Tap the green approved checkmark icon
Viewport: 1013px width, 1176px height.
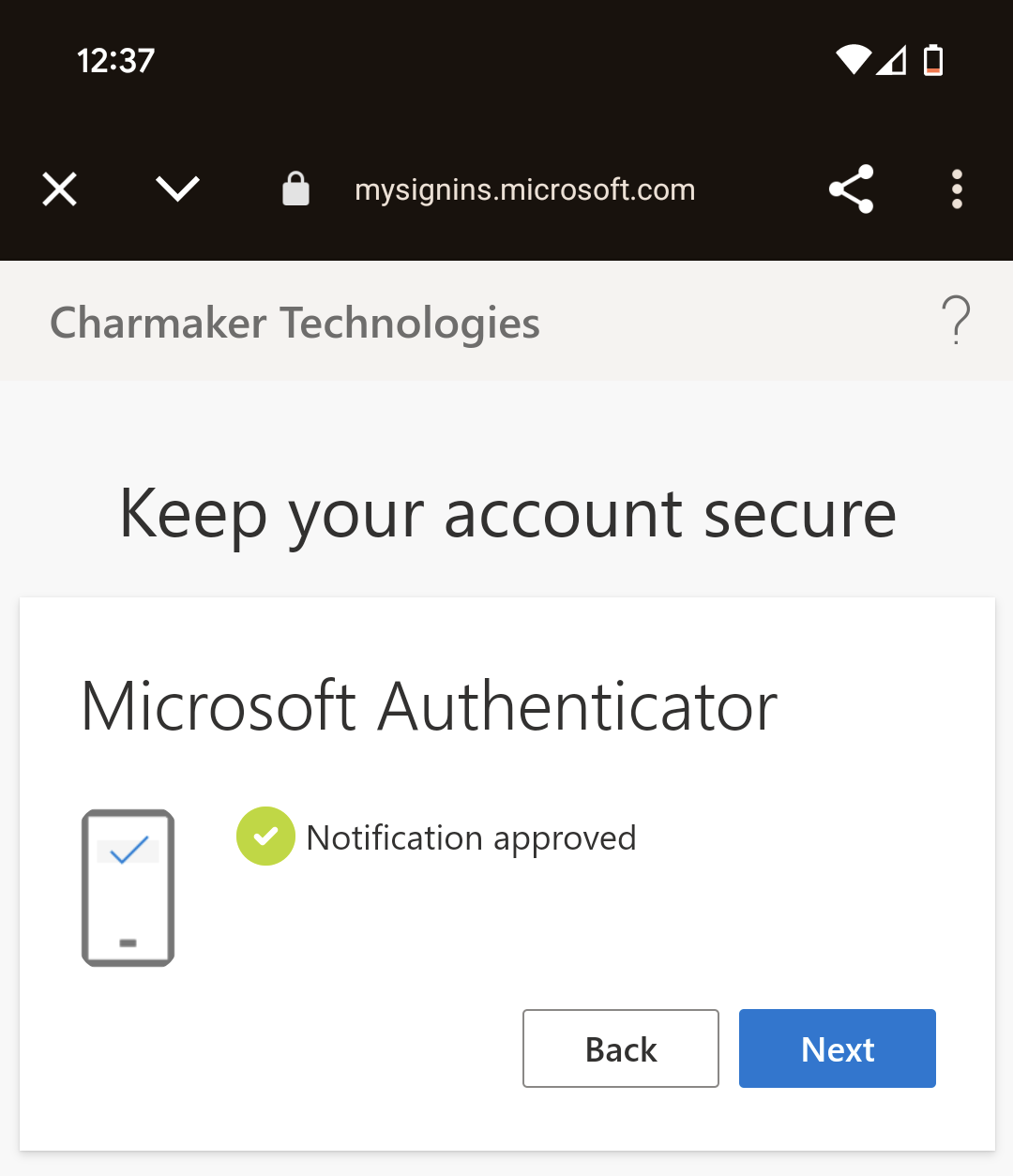(x=265, y=836)
